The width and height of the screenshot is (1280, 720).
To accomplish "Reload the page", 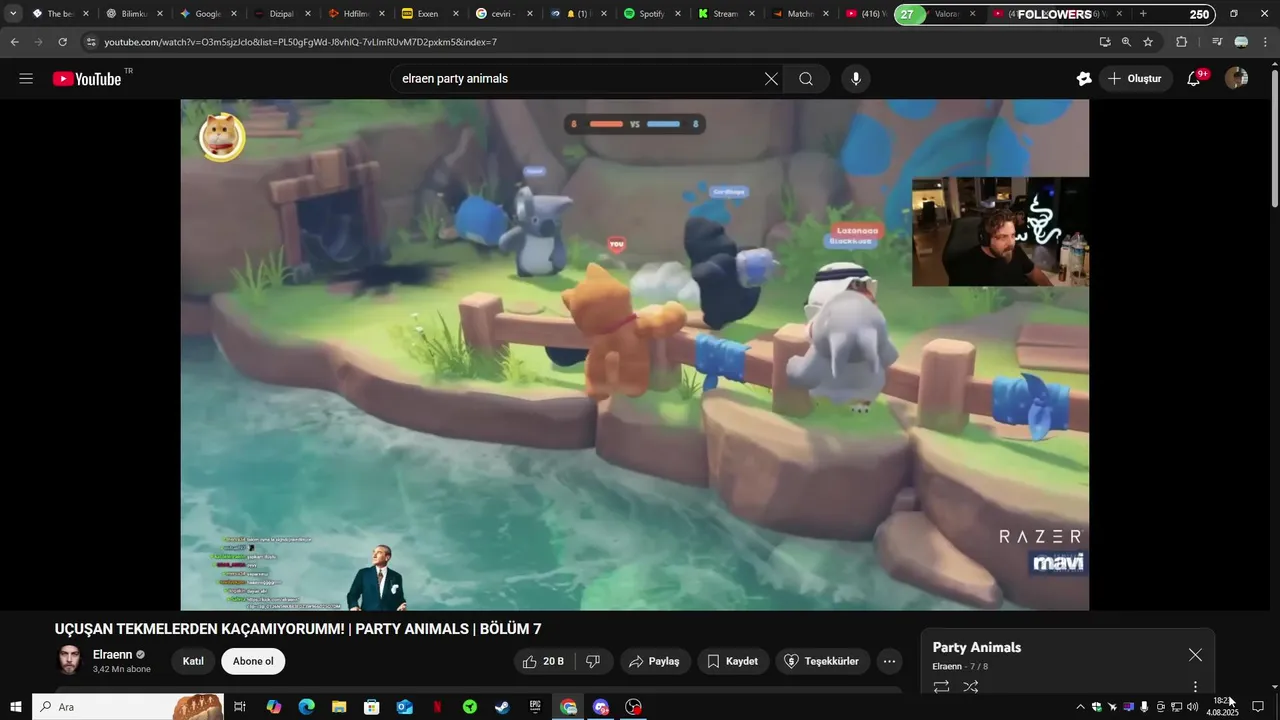I will click(62, 42).
